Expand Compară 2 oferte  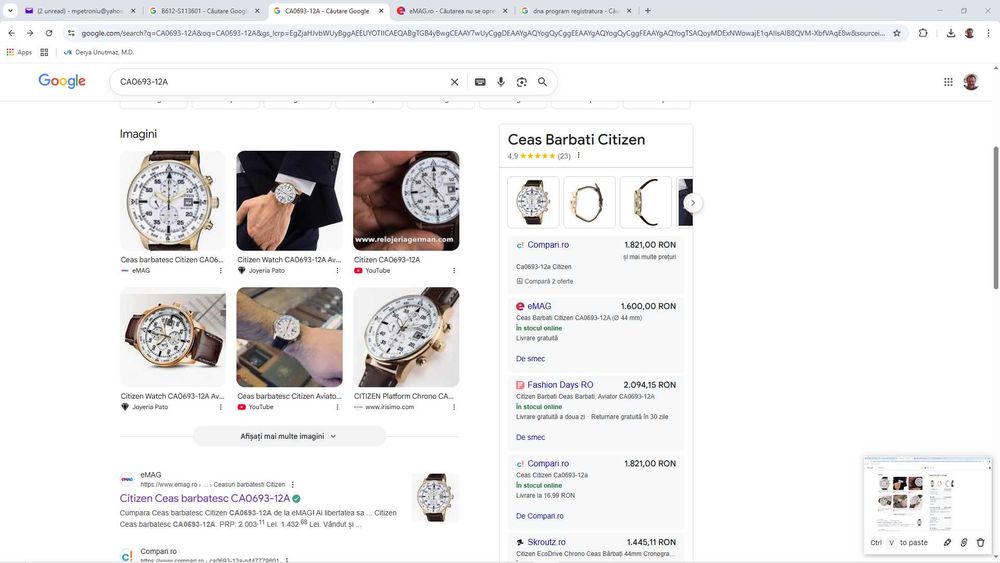[545, 281]
